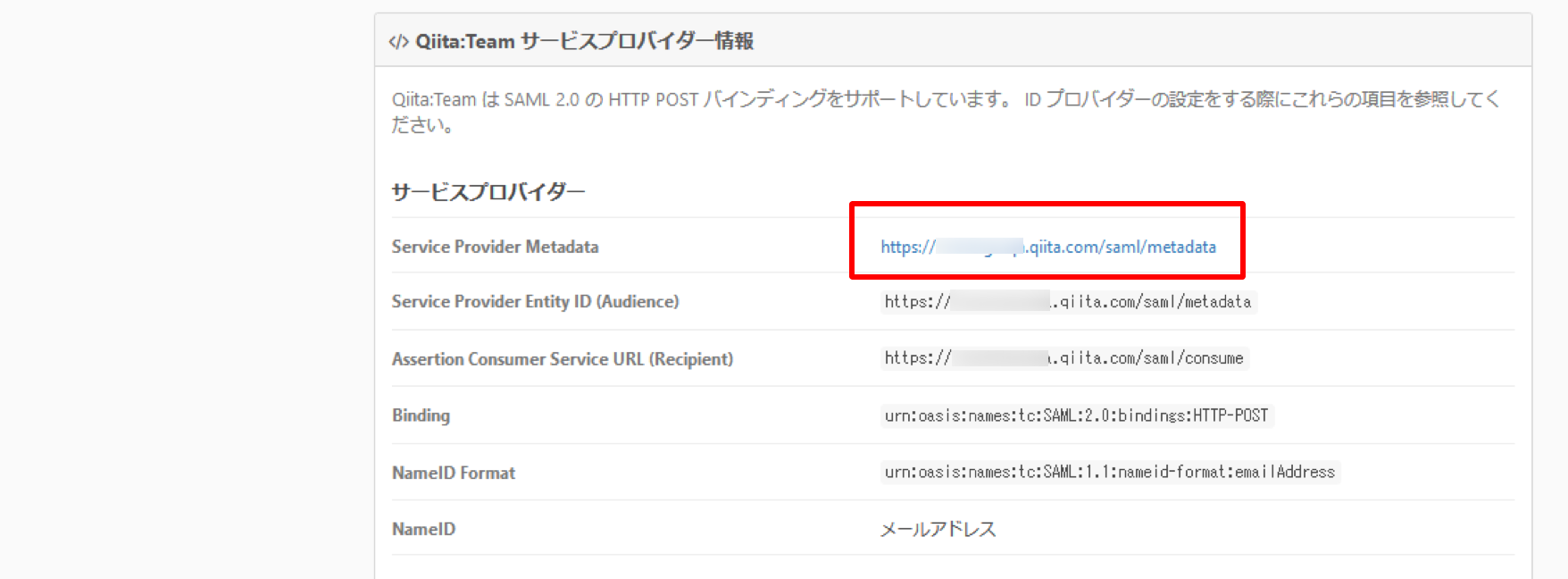The image size is (1568, 579).
Task: Click the NameID row label
Action: pos(423,529)
